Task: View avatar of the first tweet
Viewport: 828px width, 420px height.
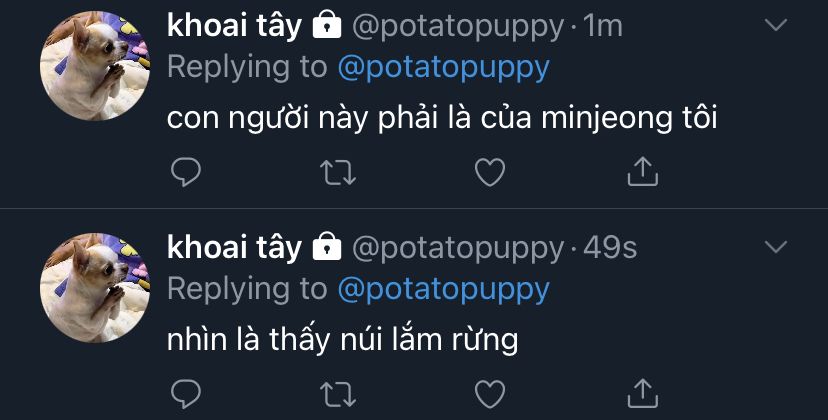Action: coord(87,66)
